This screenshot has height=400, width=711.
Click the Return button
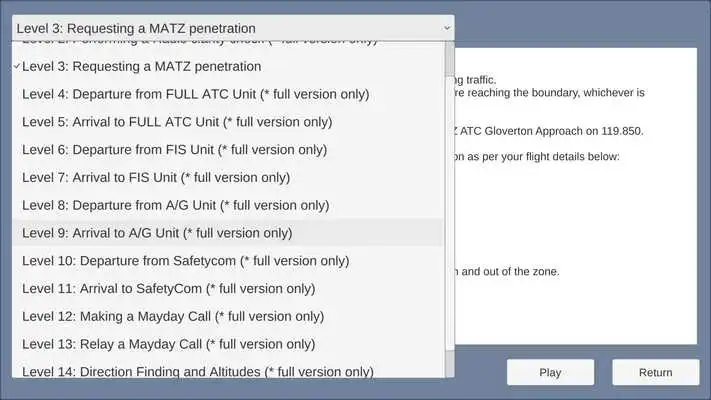[656, 372]
